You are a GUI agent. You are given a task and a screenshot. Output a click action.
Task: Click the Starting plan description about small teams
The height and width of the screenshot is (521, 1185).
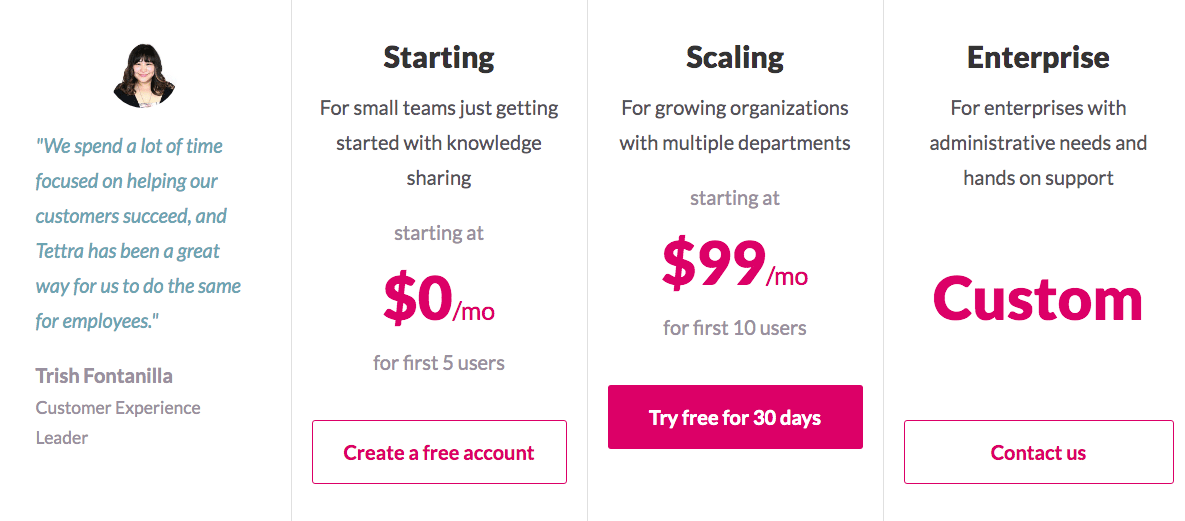click(x=439, y=143)
